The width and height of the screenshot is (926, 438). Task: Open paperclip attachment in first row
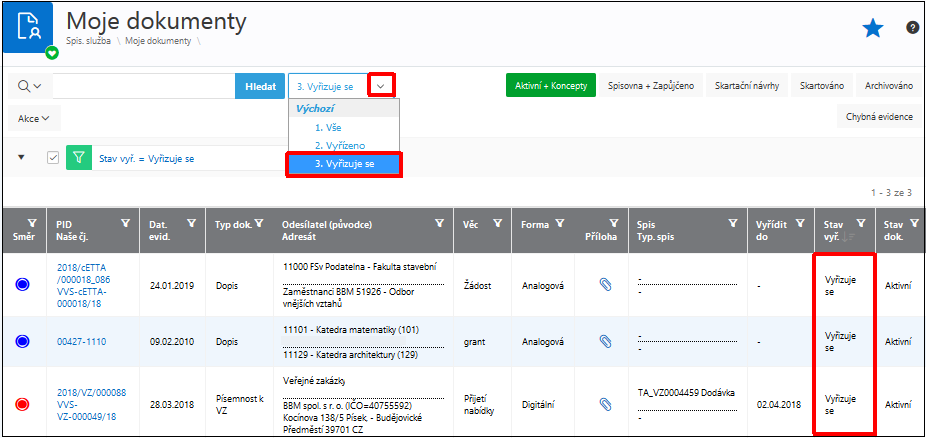pos(604,285)
